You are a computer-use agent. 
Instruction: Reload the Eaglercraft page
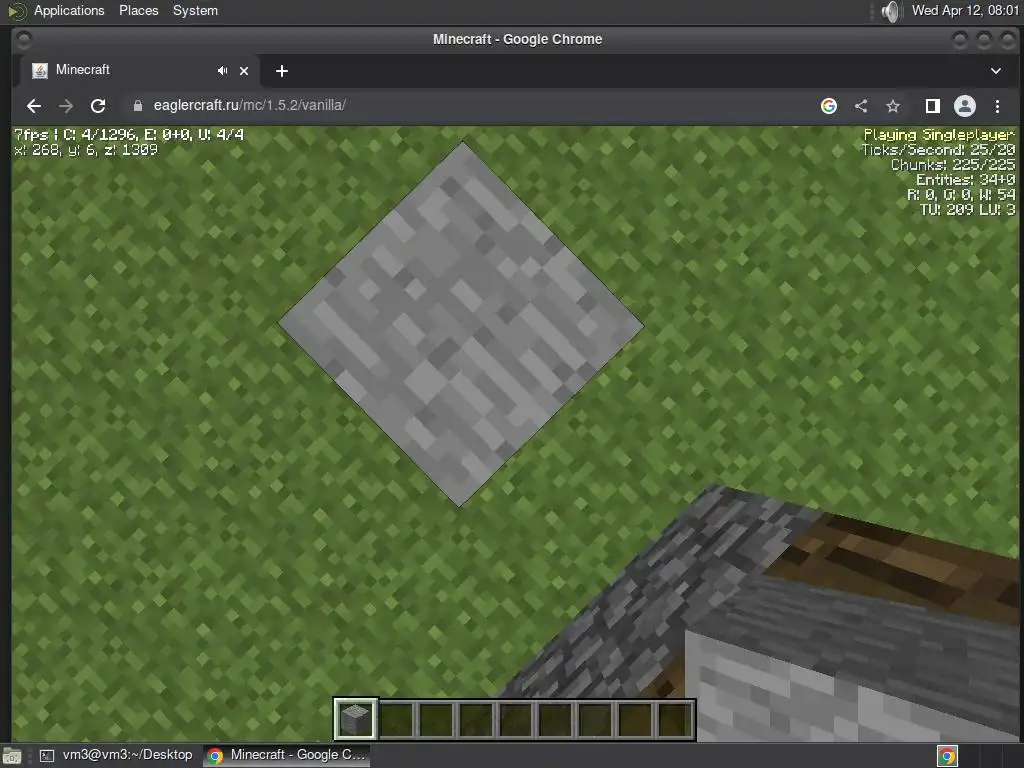coord(98,106)
